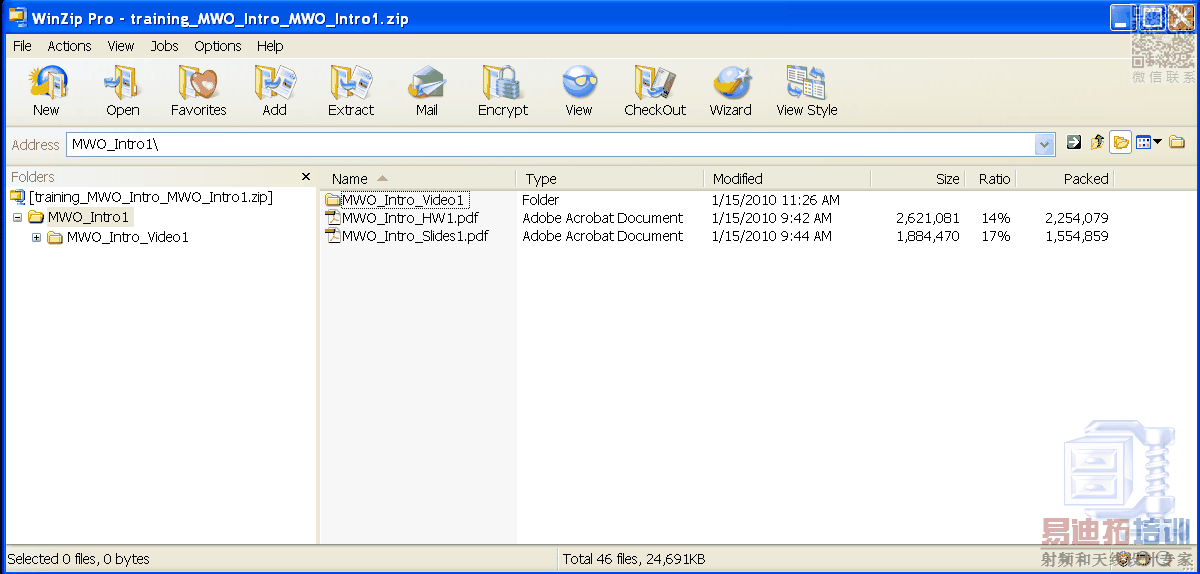Viewport: 1200px width, 574px height.
Task: Open the views dropdown arrow
Action: pos(1158,143)
